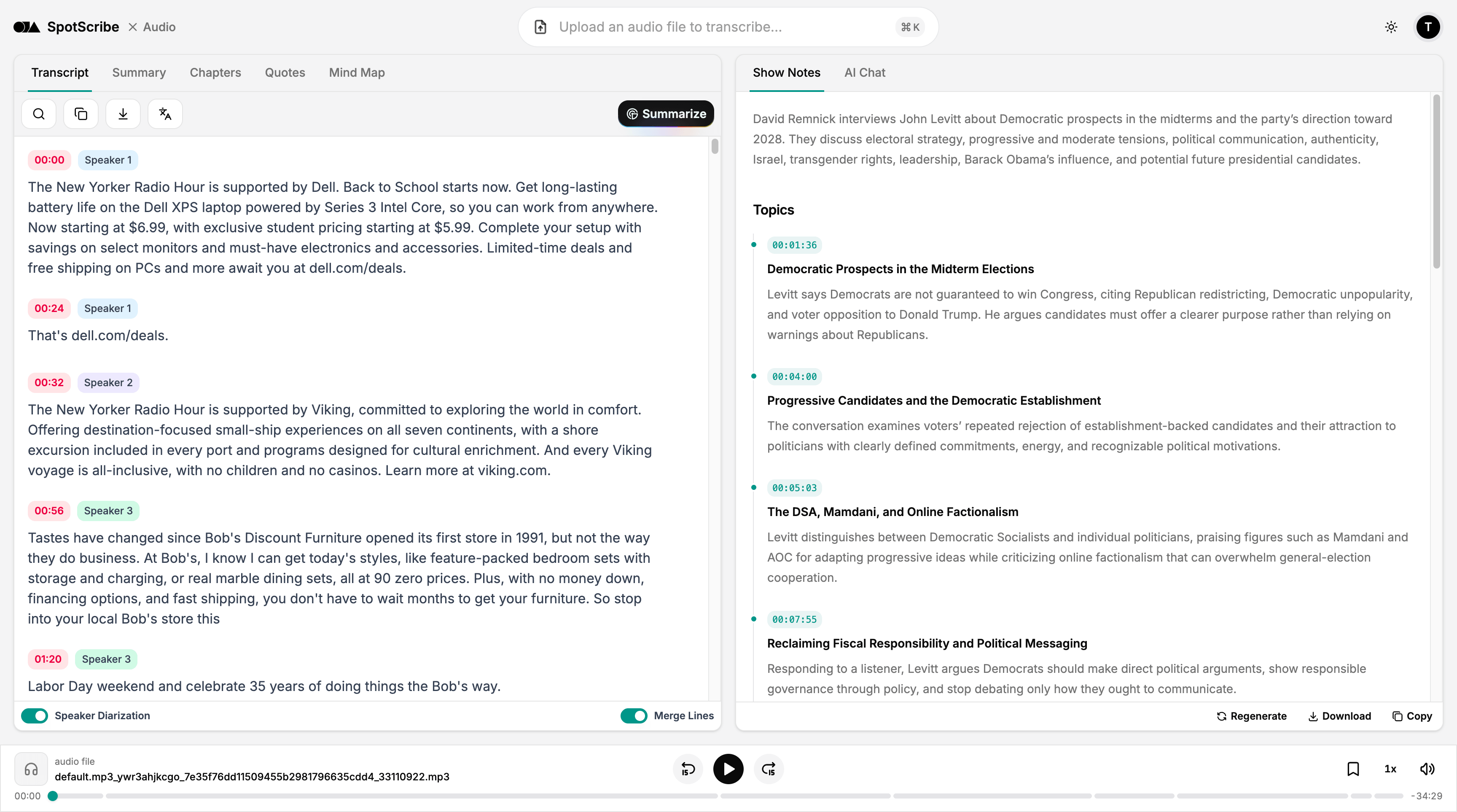Screen dimensions: 1457x812
Task: Jump to transcript timestamp 00:24
Action: click(49, 308)
